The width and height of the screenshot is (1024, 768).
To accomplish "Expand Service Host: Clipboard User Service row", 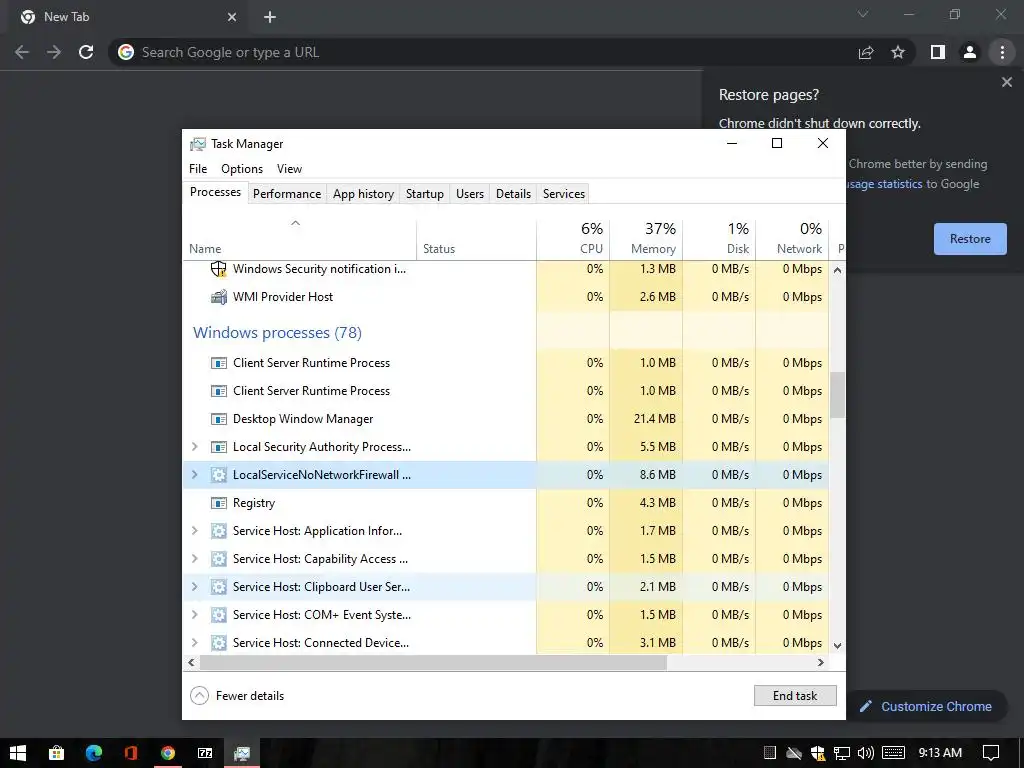I will coord(194,587).
